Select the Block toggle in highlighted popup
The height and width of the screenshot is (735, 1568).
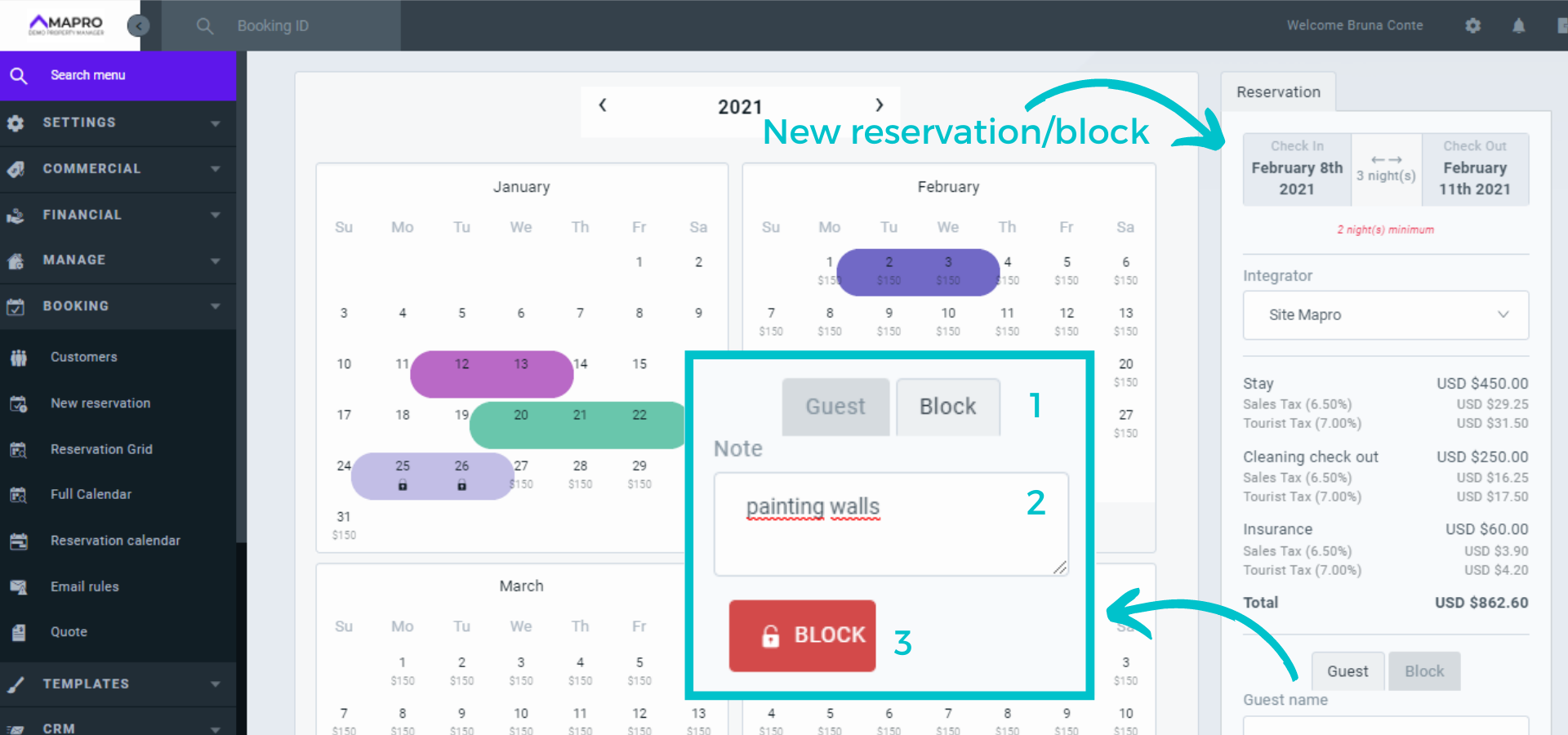947,406
